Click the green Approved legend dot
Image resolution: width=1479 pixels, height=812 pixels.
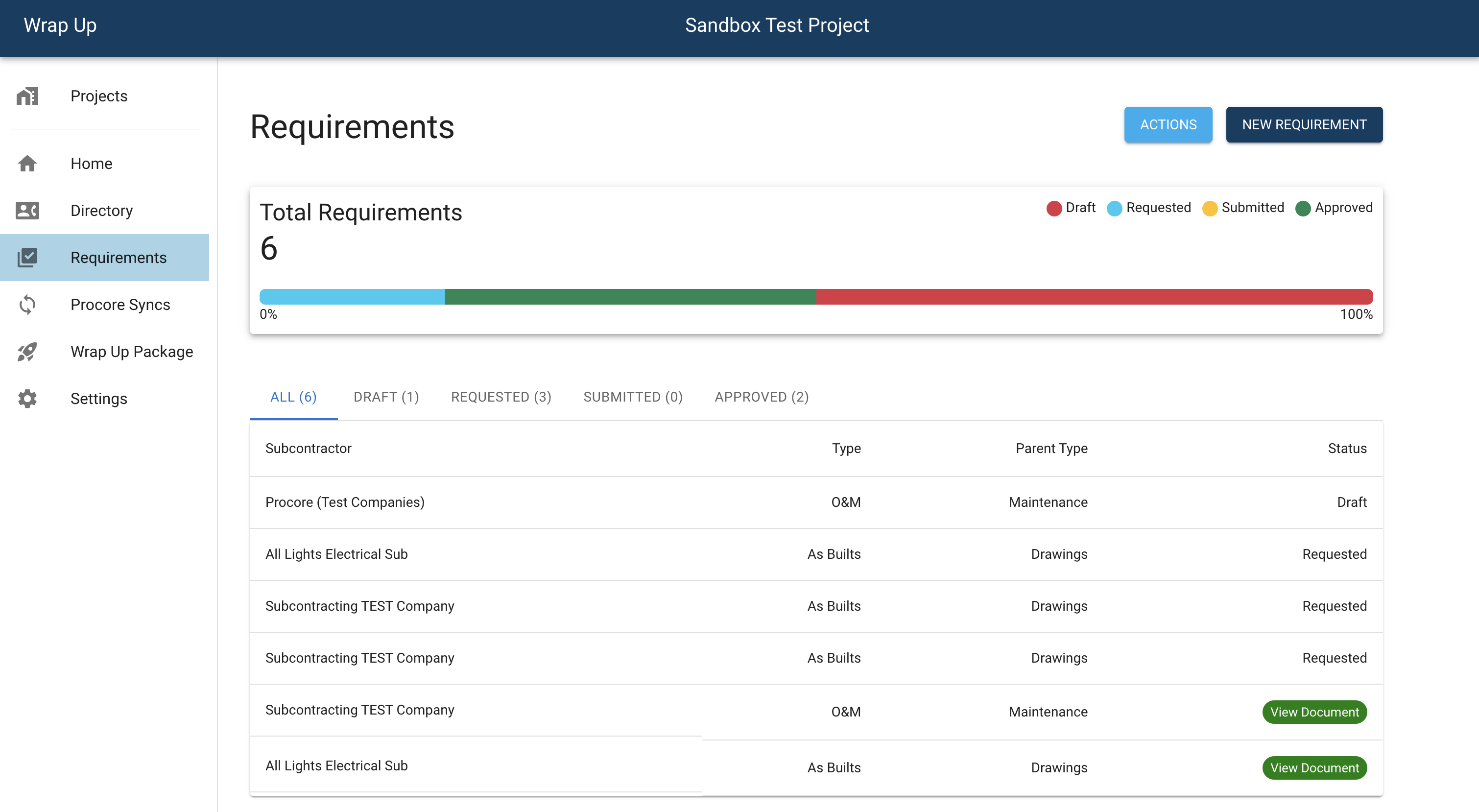[x=1303, y=208]
